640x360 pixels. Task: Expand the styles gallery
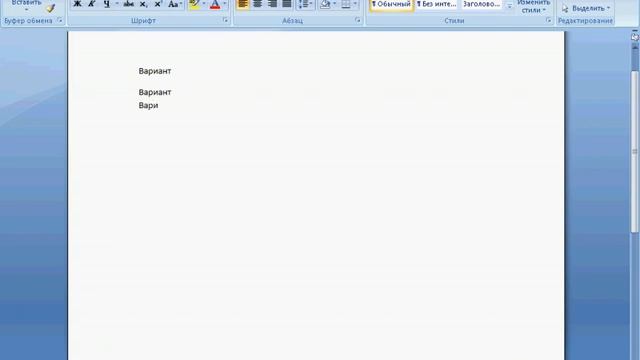[509, 6]
